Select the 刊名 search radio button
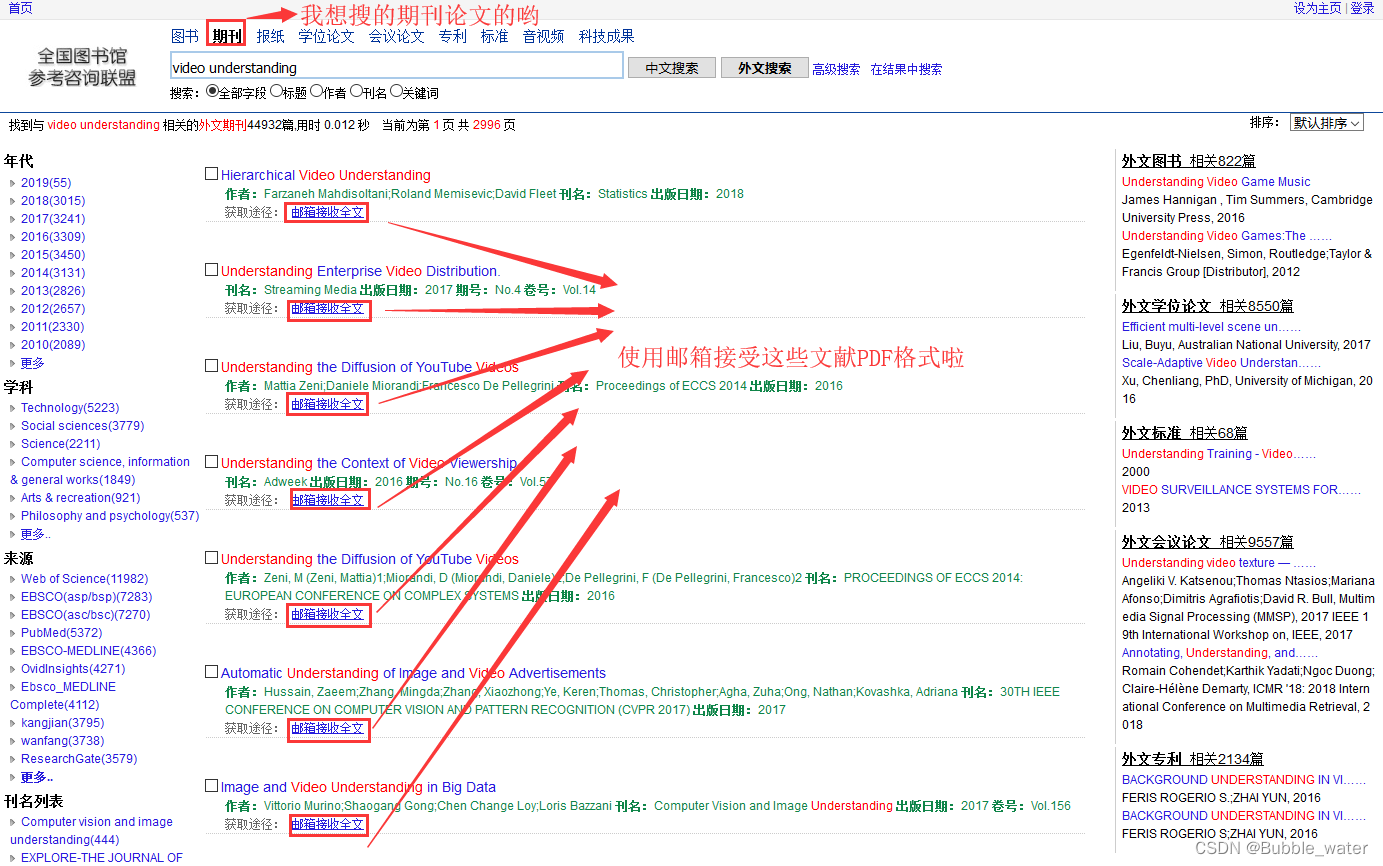This screenshot has width=1383, height=866. (356, 91)
